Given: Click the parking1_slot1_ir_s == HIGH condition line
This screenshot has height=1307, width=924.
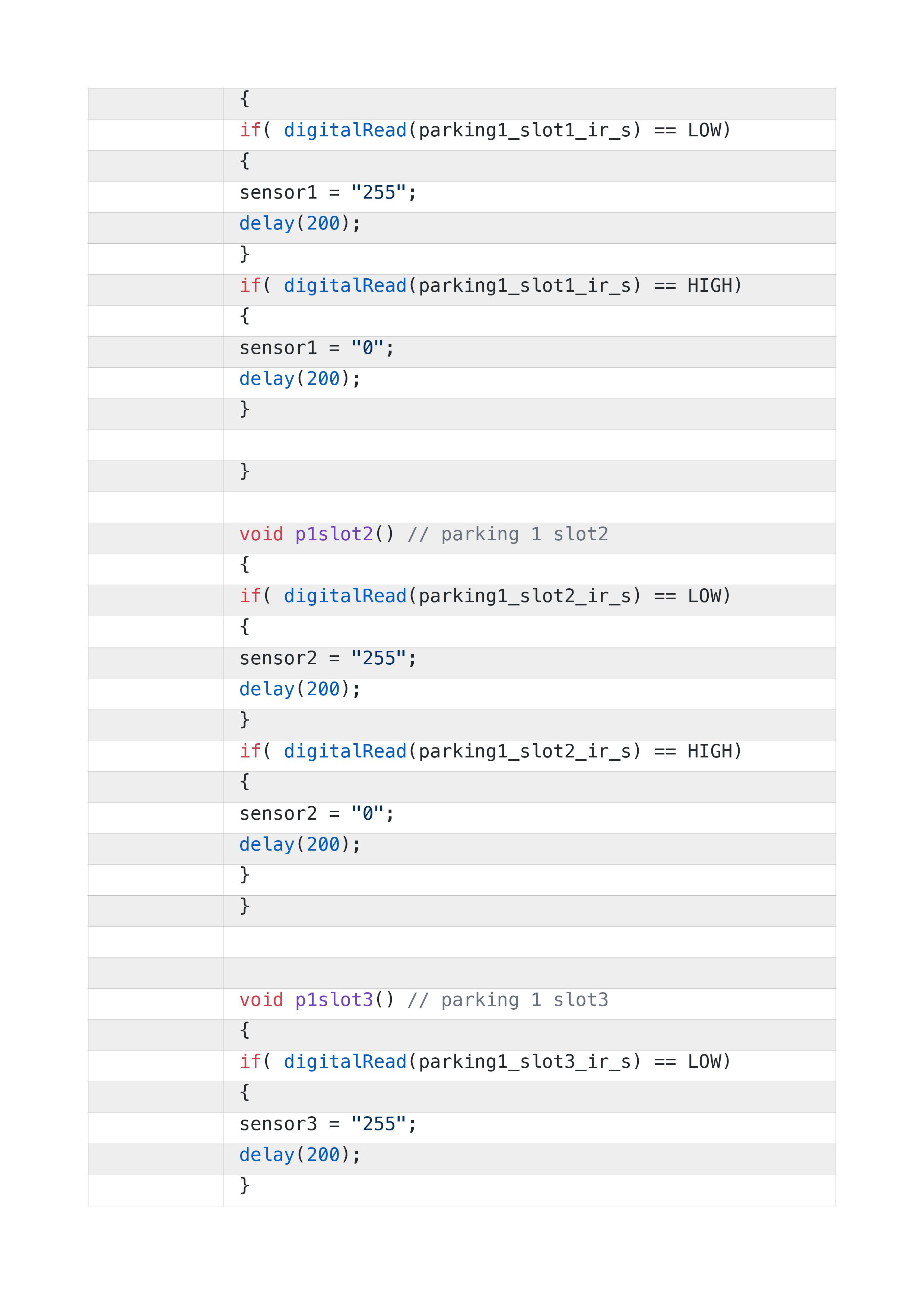Looking at the screenshot, I should point(490,286).
